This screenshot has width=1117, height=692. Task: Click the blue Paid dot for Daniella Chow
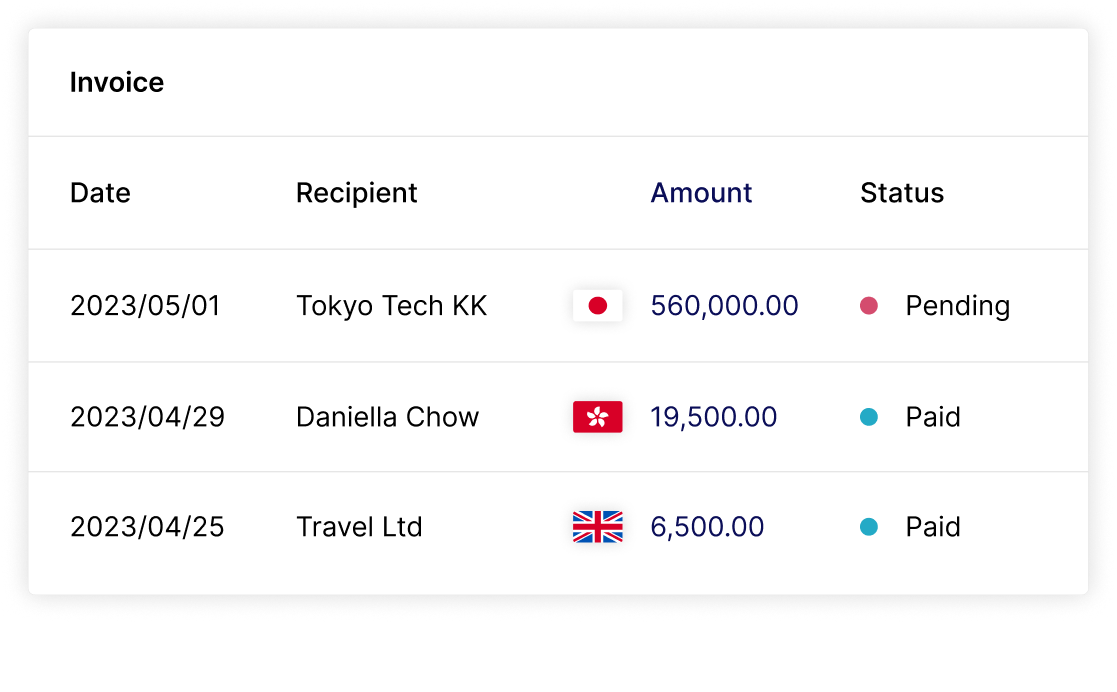[868, 417]
